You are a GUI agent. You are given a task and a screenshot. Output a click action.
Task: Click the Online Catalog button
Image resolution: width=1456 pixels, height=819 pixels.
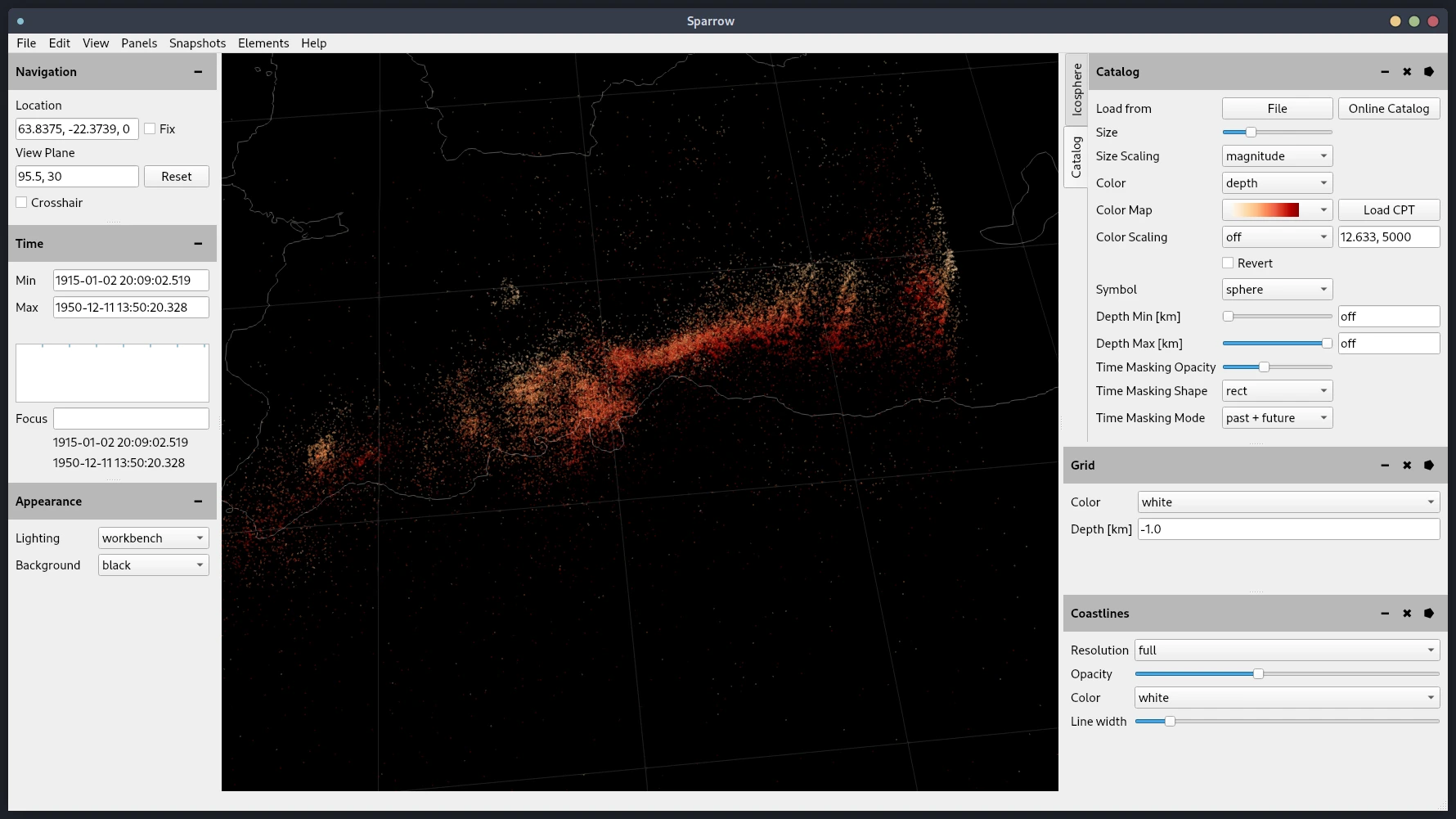click(x=1389, y=109)
